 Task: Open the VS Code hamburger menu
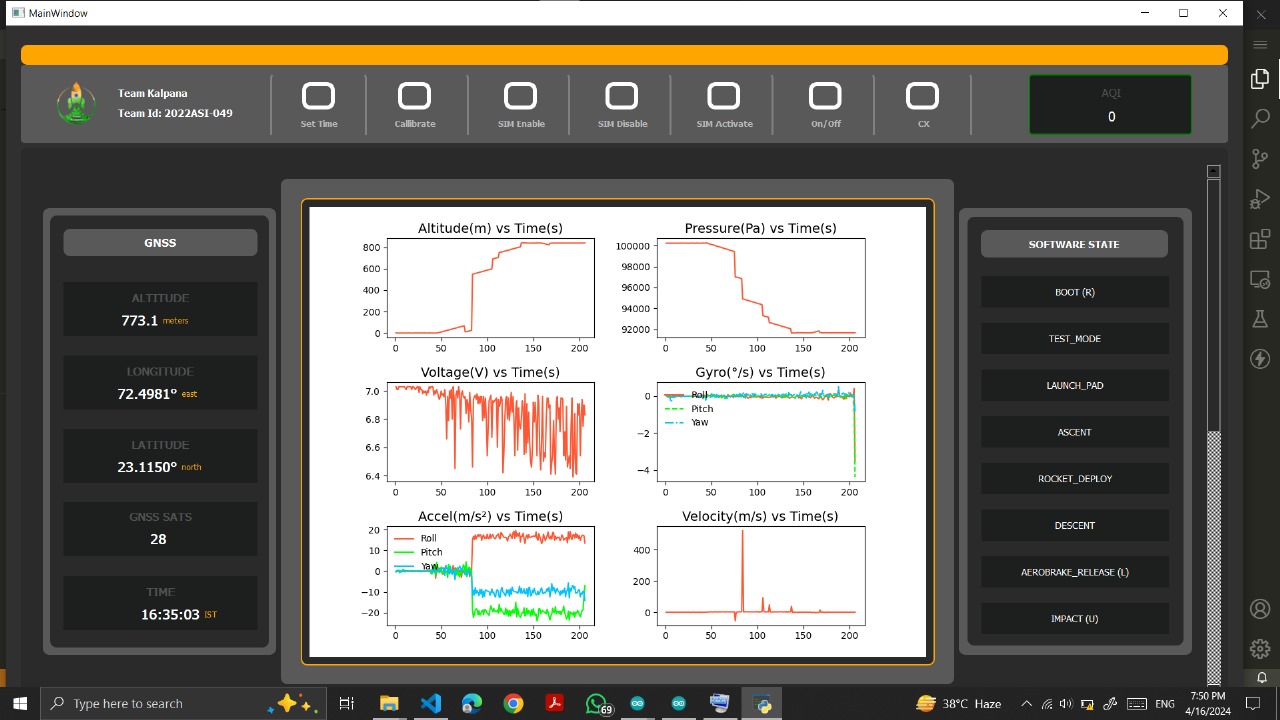[1260, 45]
